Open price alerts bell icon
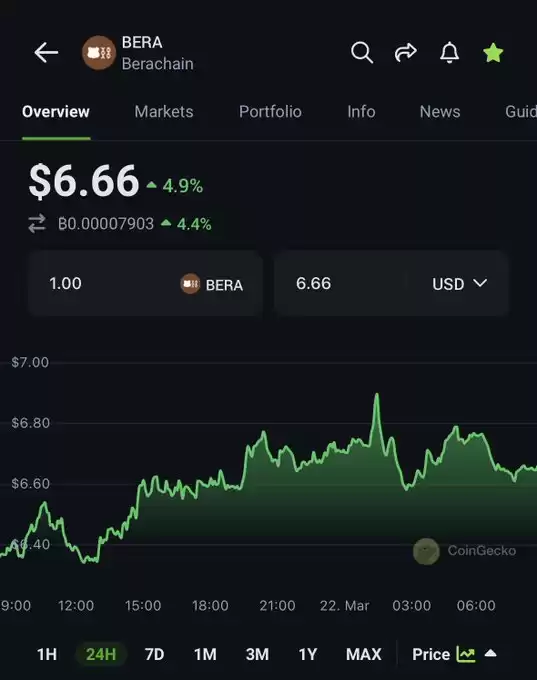This screenshot has width=537, height=680. click(x=449, y=52)
